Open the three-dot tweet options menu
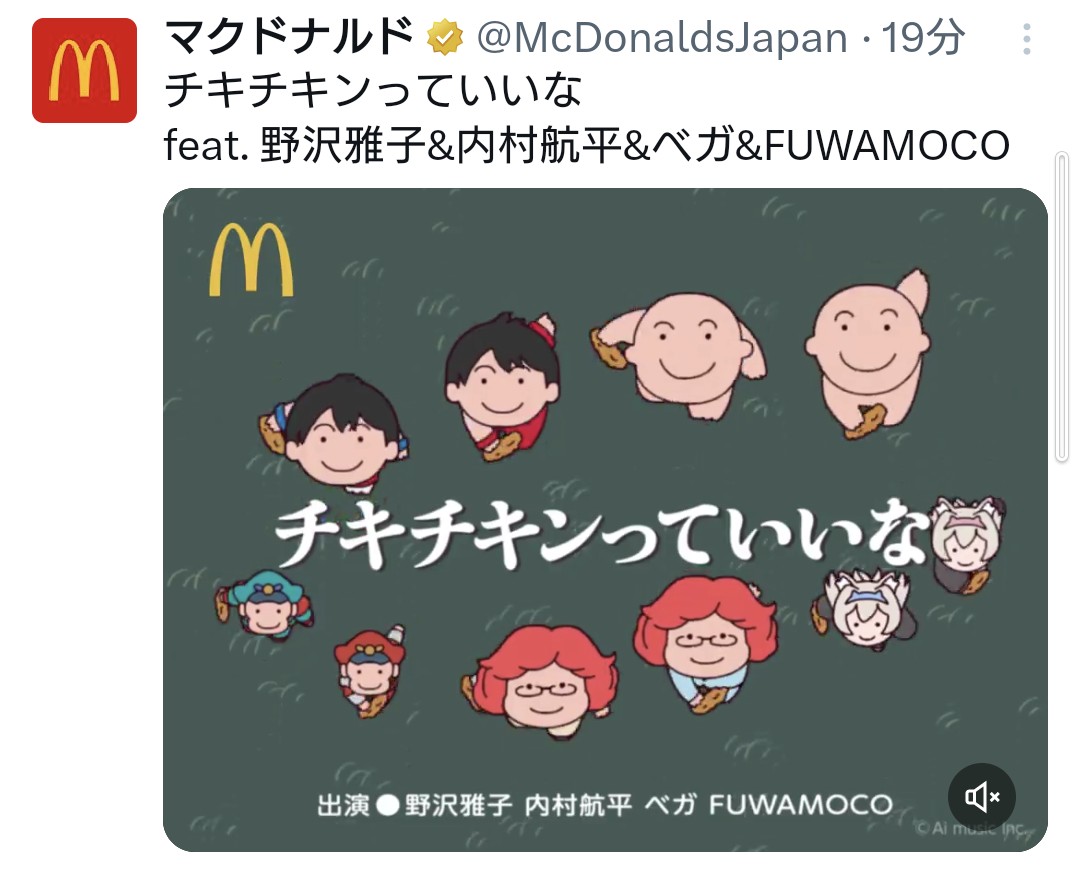The height and width of the screenshot is (871, 1080). [1026, 39]
